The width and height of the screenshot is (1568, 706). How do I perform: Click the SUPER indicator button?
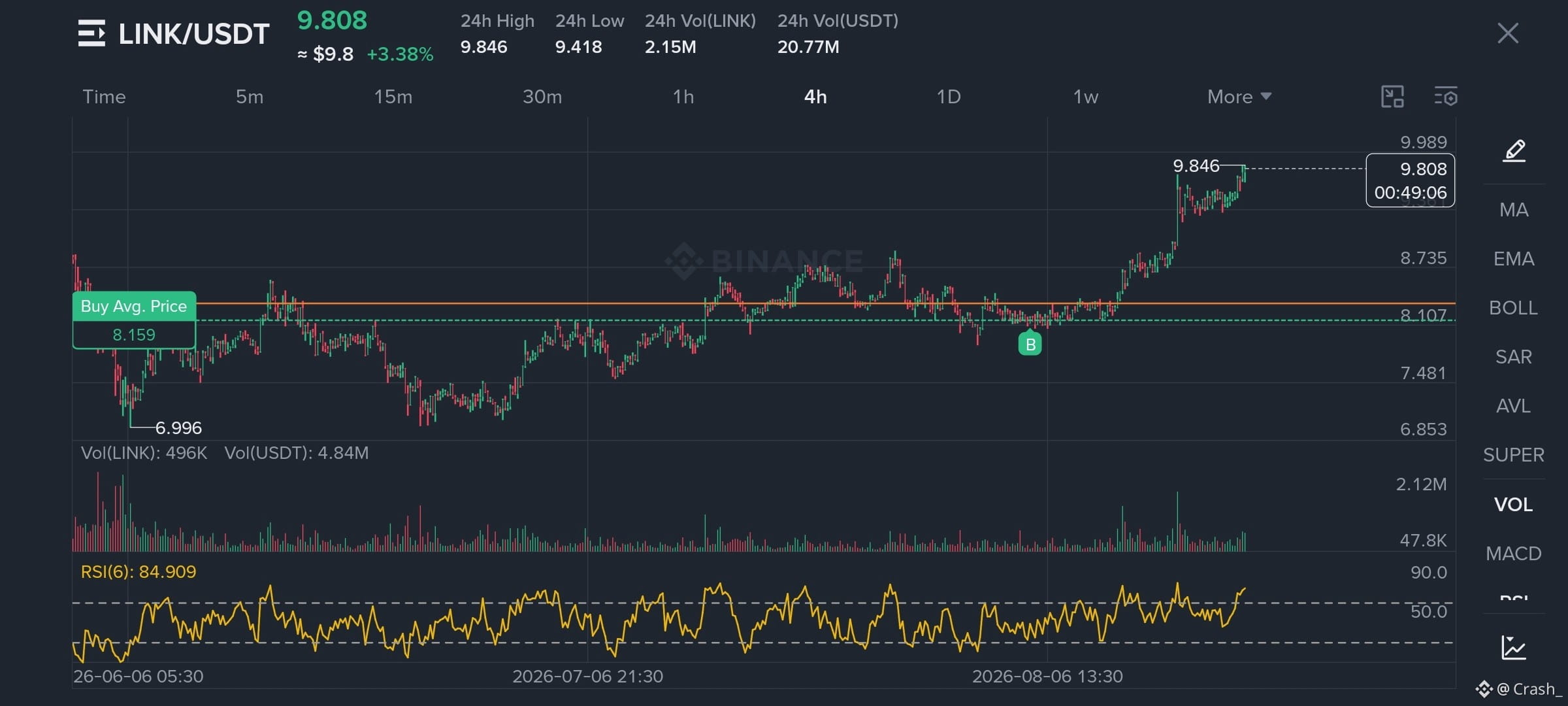(x=1514, y=455)
